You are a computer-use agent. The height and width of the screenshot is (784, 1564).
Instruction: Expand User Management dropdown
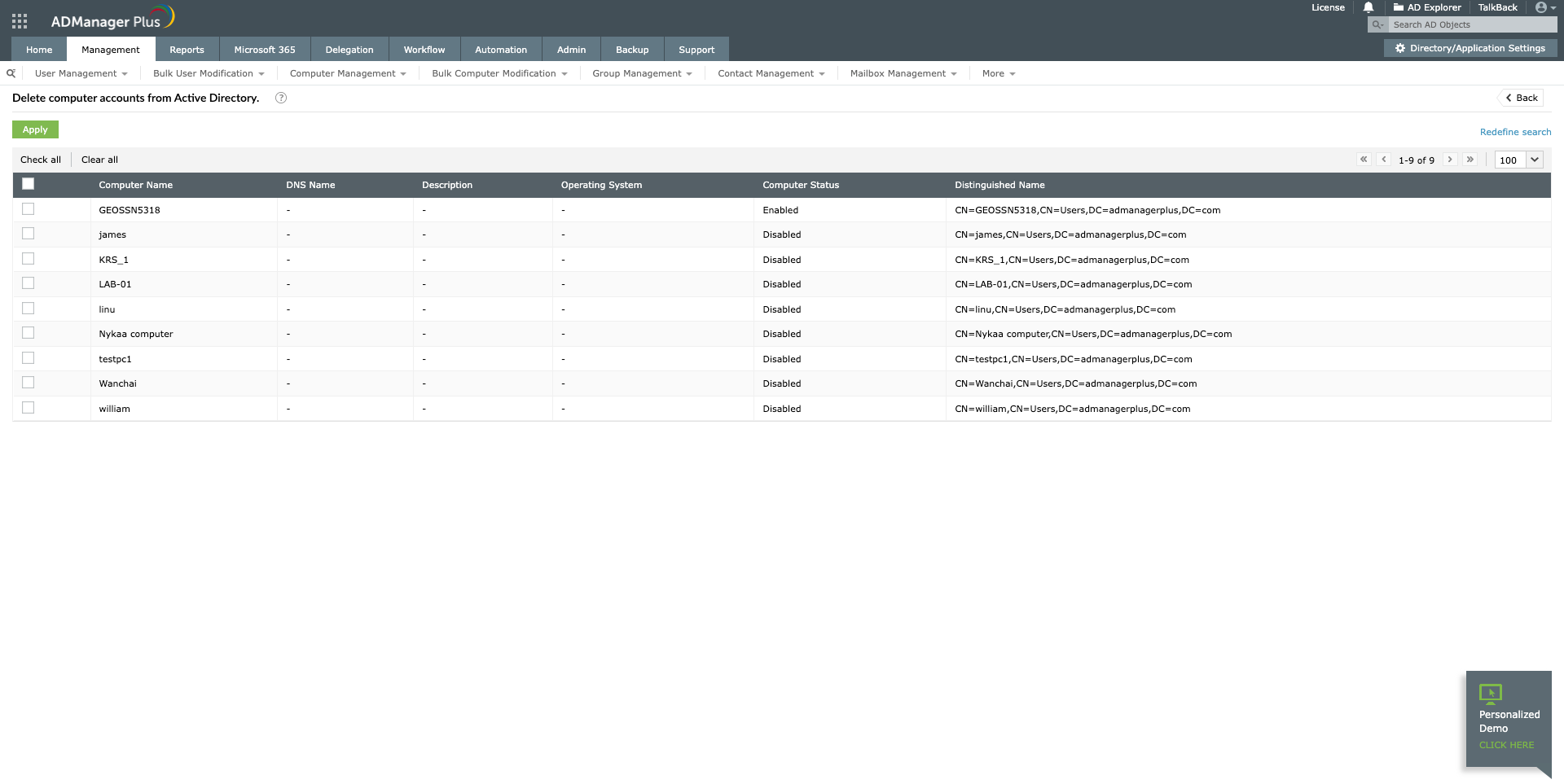click(x=81, y=73)
